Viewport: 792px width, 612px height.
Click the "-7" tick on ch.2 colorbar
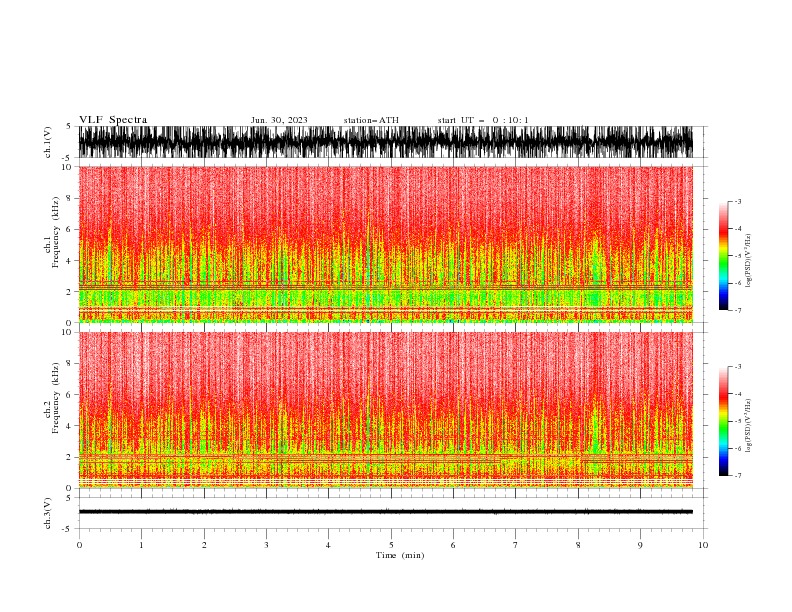click(x=737, y=475)
